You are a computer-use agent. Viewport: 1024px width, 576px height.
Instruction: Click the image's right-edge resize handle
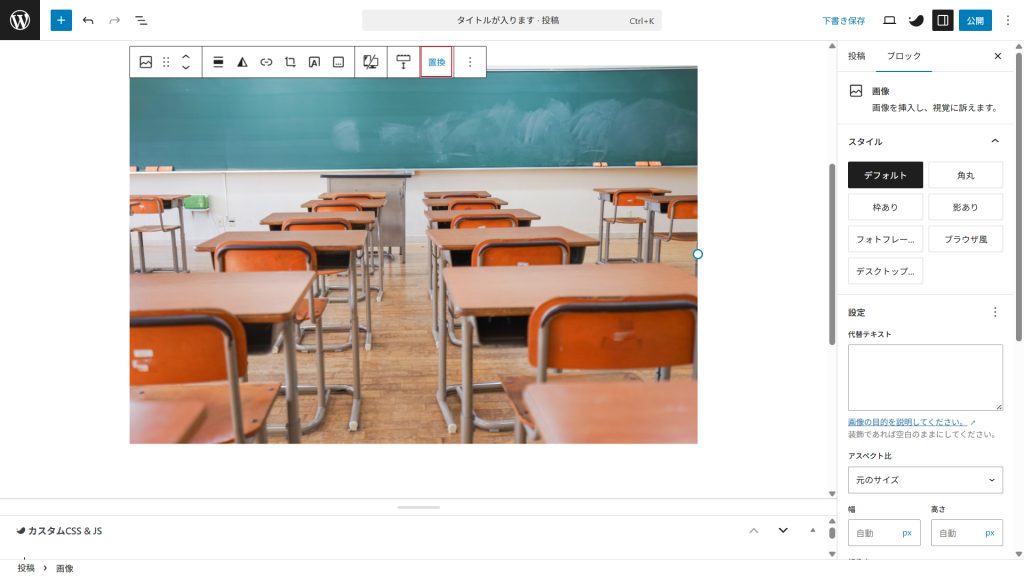point(698,254)
